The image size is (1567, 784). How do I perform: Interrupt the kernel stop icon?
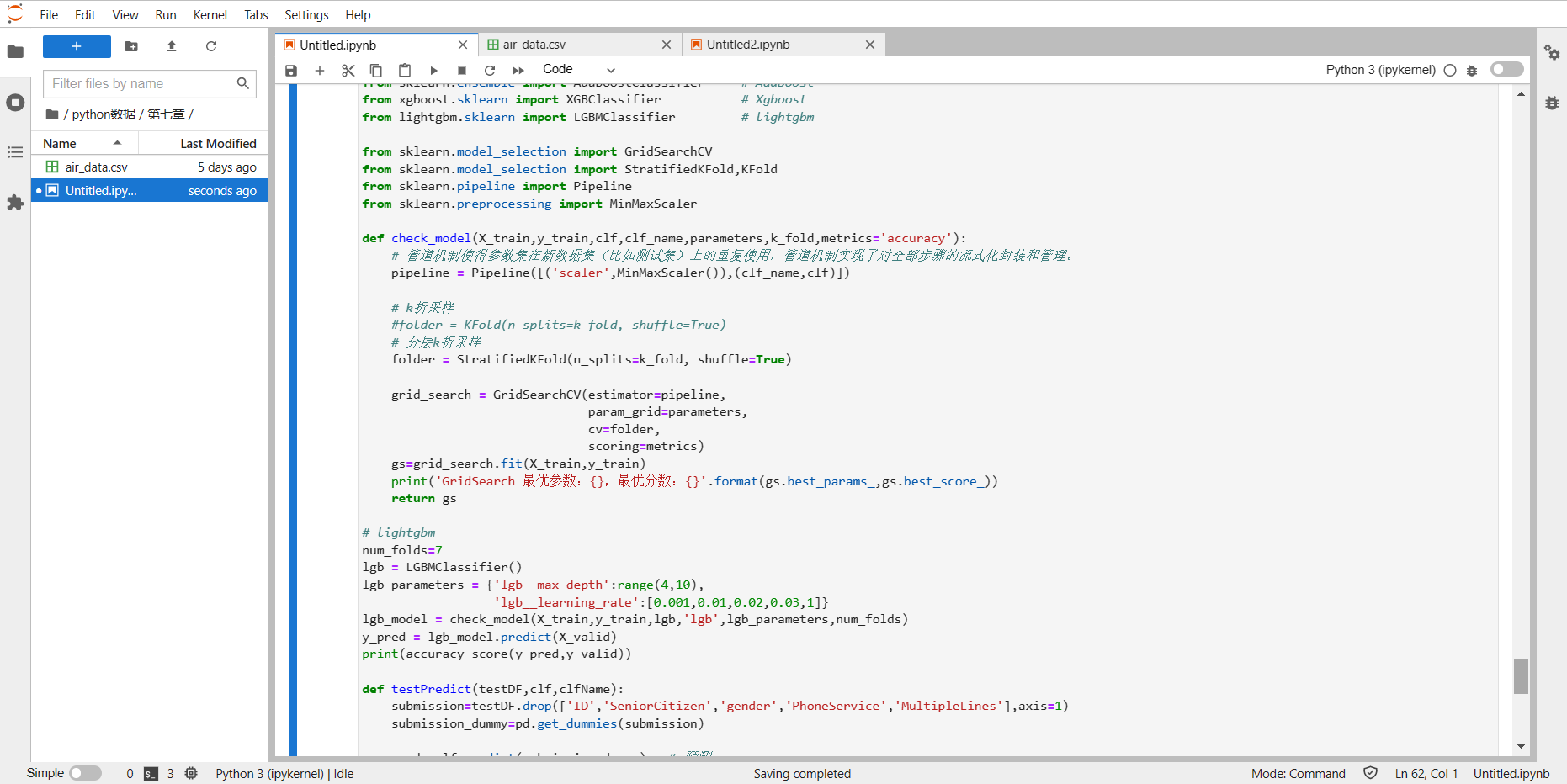[x=462, y=71]
